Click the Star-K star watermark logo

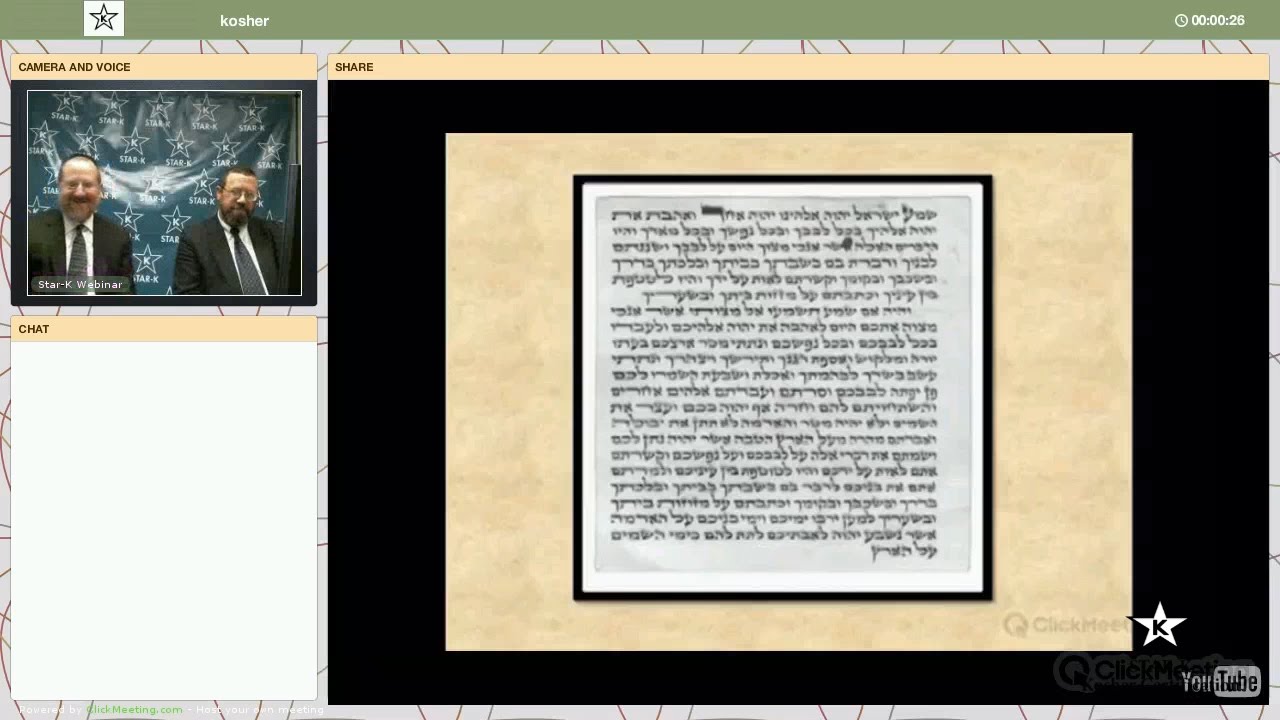(1157, 626)
